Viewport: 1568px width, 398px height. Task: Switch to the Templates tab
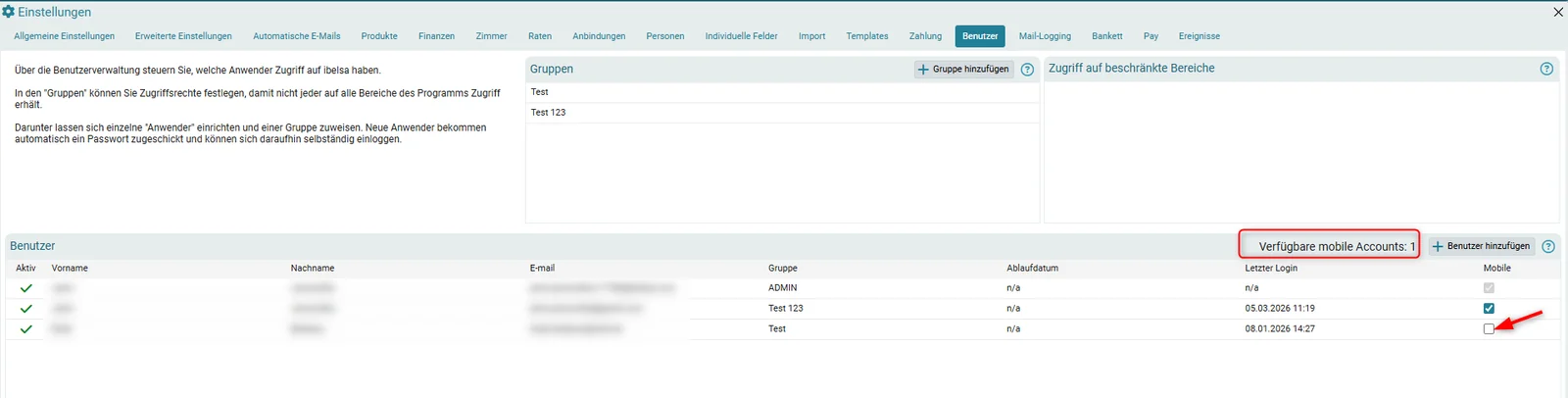tap(867, 36)
